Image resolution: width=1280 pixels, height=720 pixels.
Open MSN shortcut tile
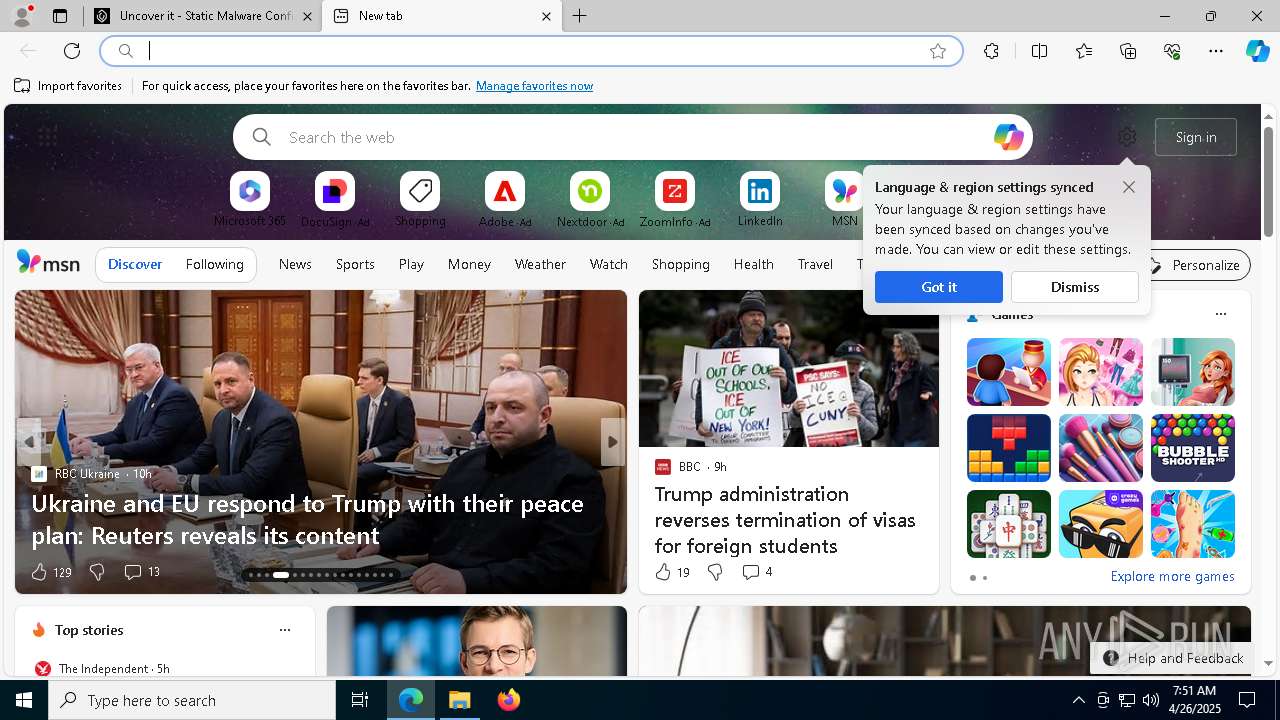[845, 200]
